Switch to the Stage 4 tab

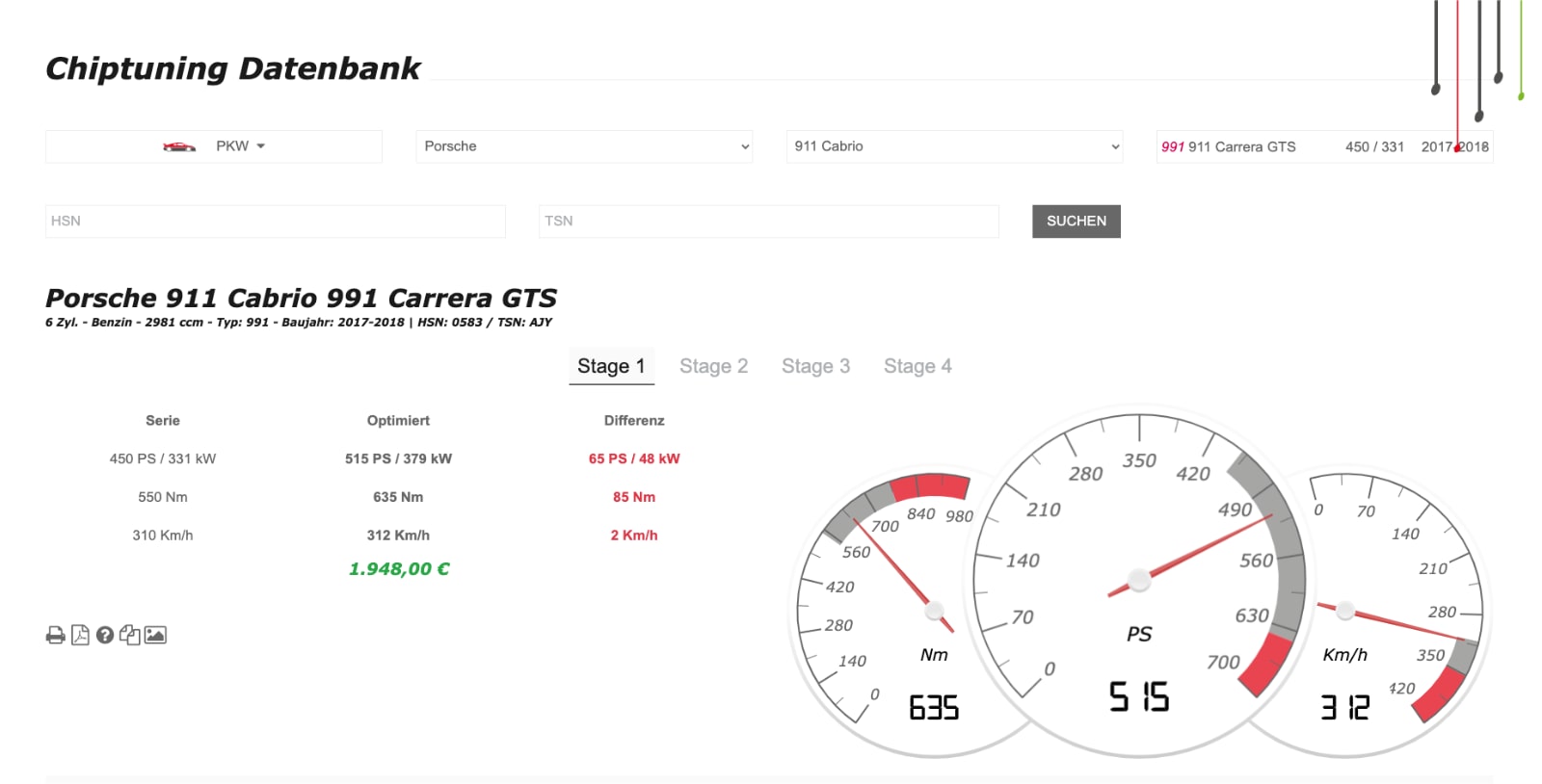[x=917, y=366]
